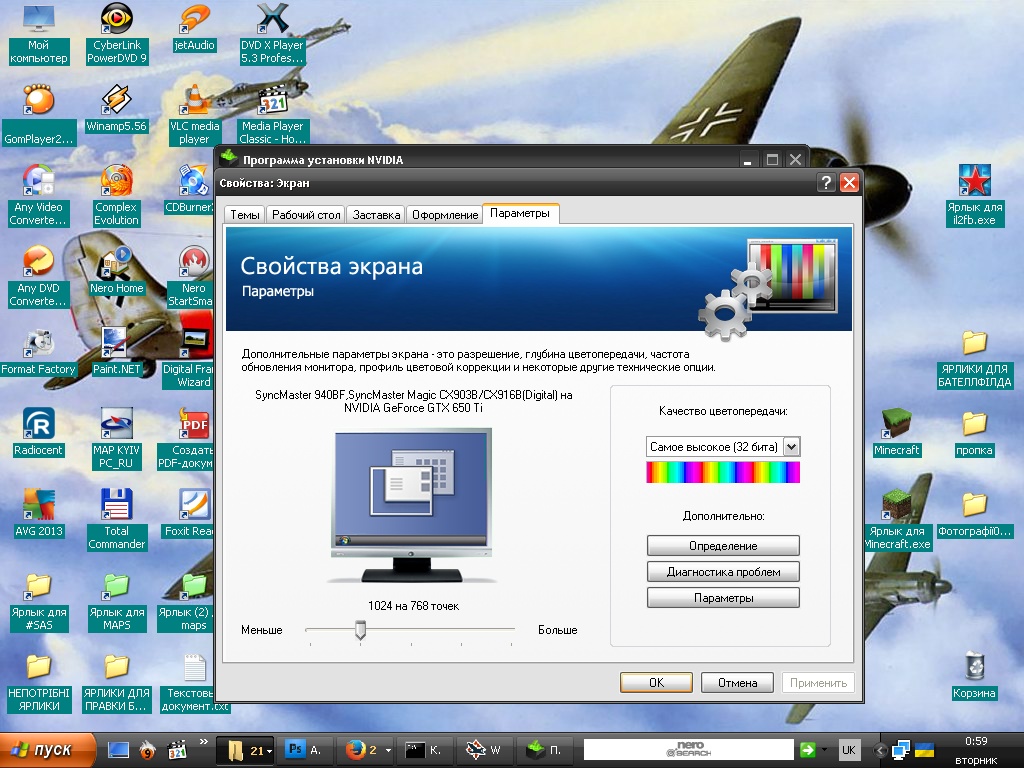Click the Определение button
The image size is (1024, 768).
click(723, 546)
